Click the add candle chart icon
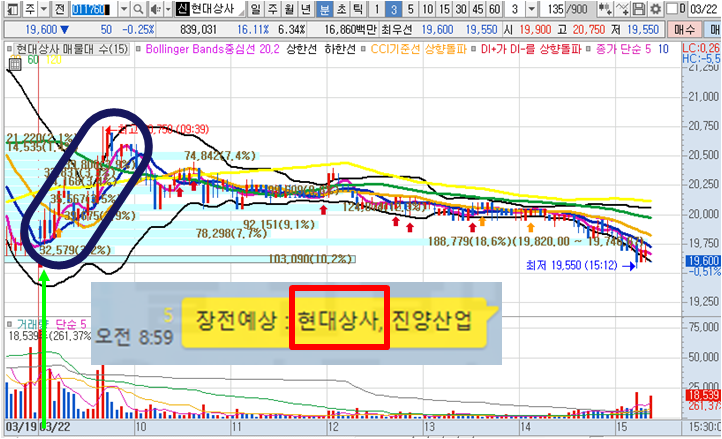This screenshot has width=722, height=439. click(x=605, y=9)
